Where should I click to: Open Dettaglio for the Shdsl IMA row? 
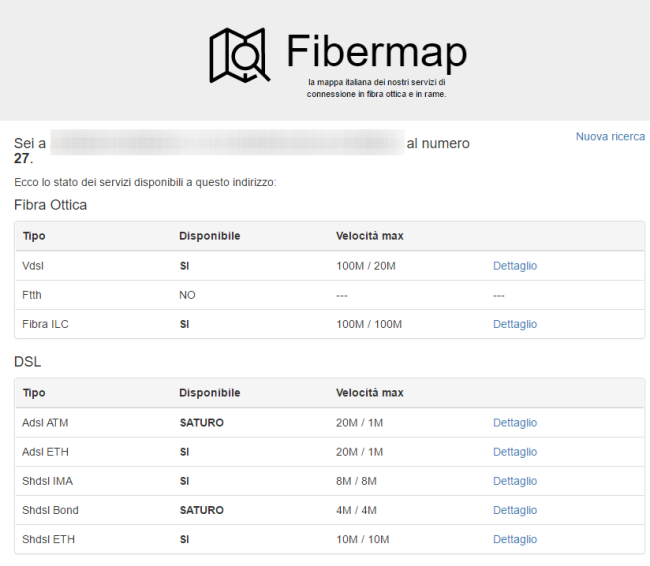515,481
